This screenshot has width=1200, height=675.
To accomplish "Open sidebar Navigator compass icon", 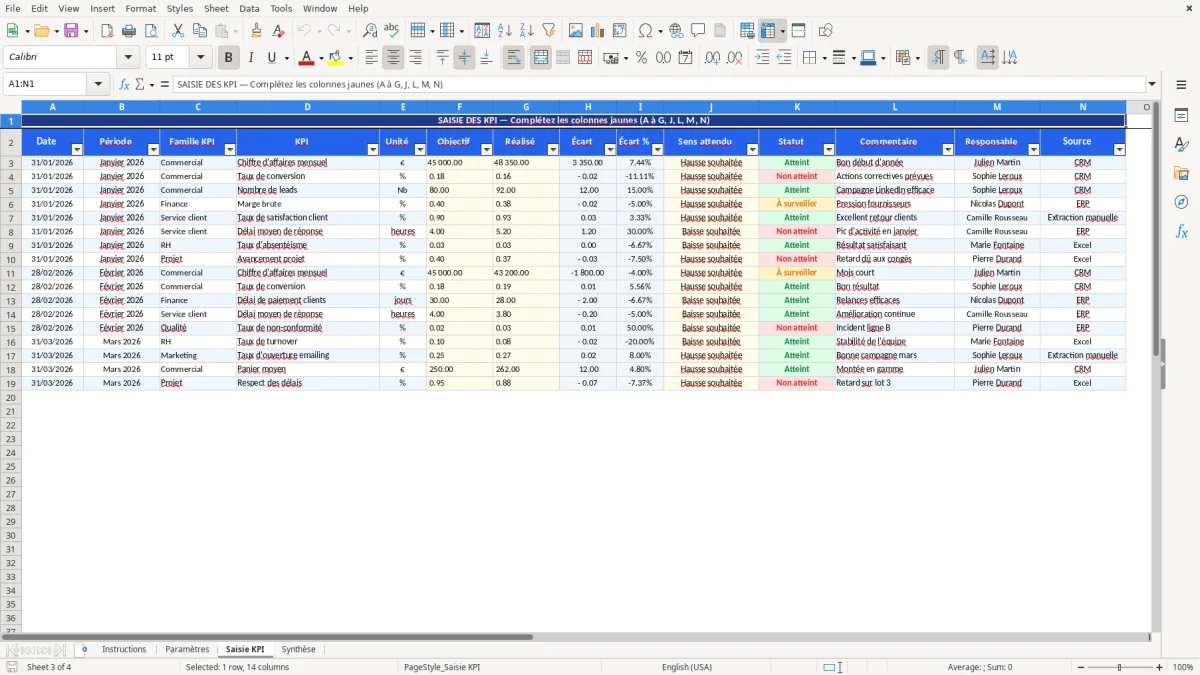I will pos(1182,202).
